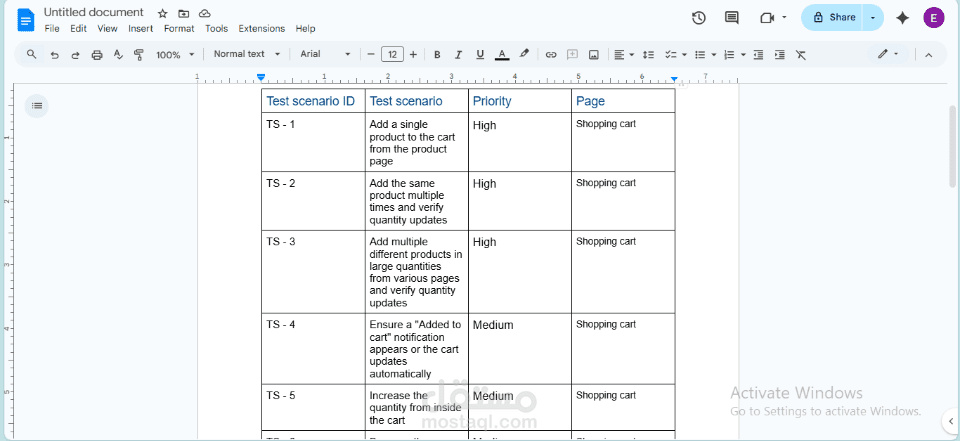The width and height of the screenshot is (960, 441).
Task: Open the Arial font dropdown
Action: coord(325,54)
